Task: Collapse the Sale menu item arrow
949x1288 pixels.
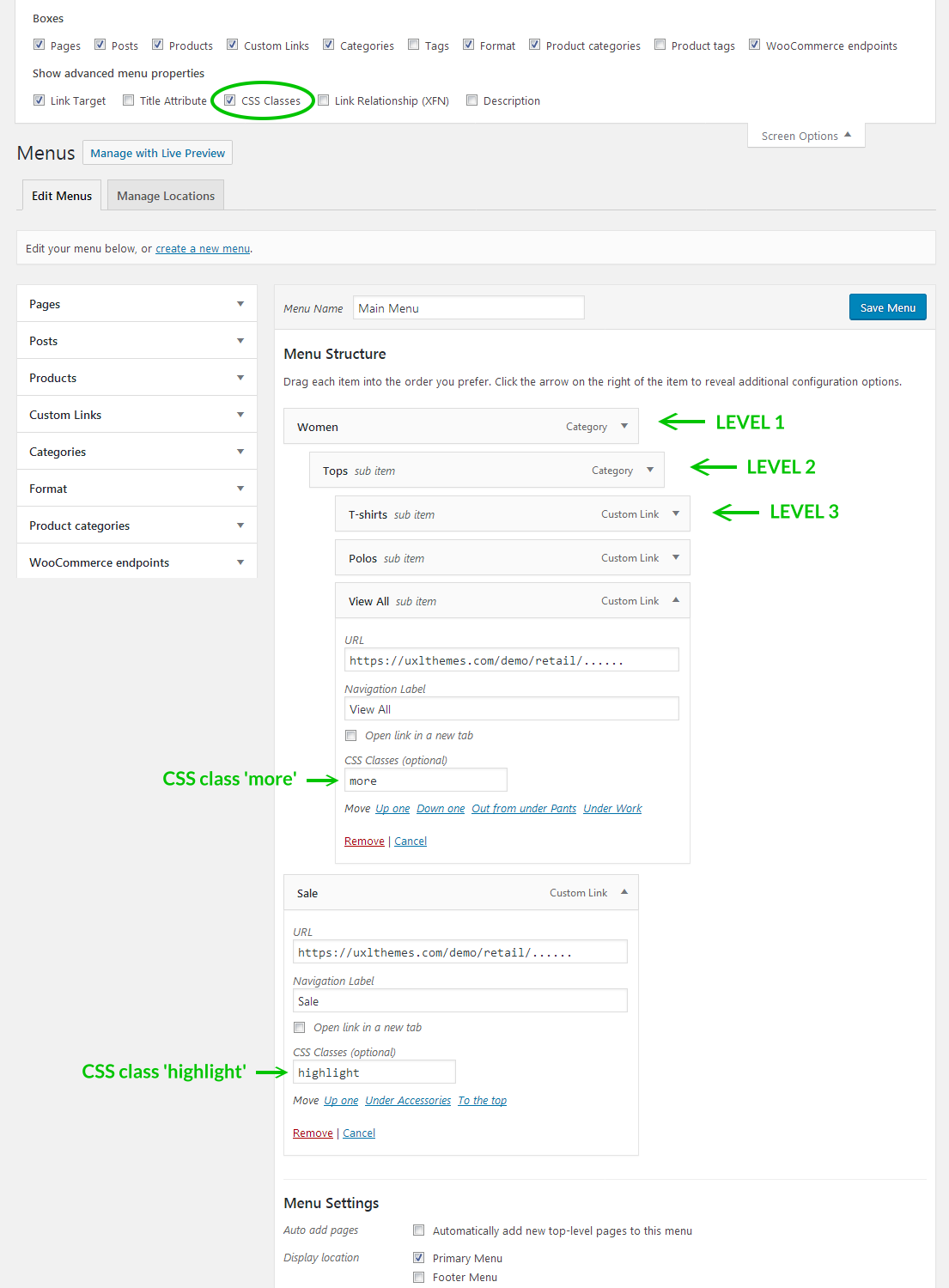Action: click(x=624, y=892)
